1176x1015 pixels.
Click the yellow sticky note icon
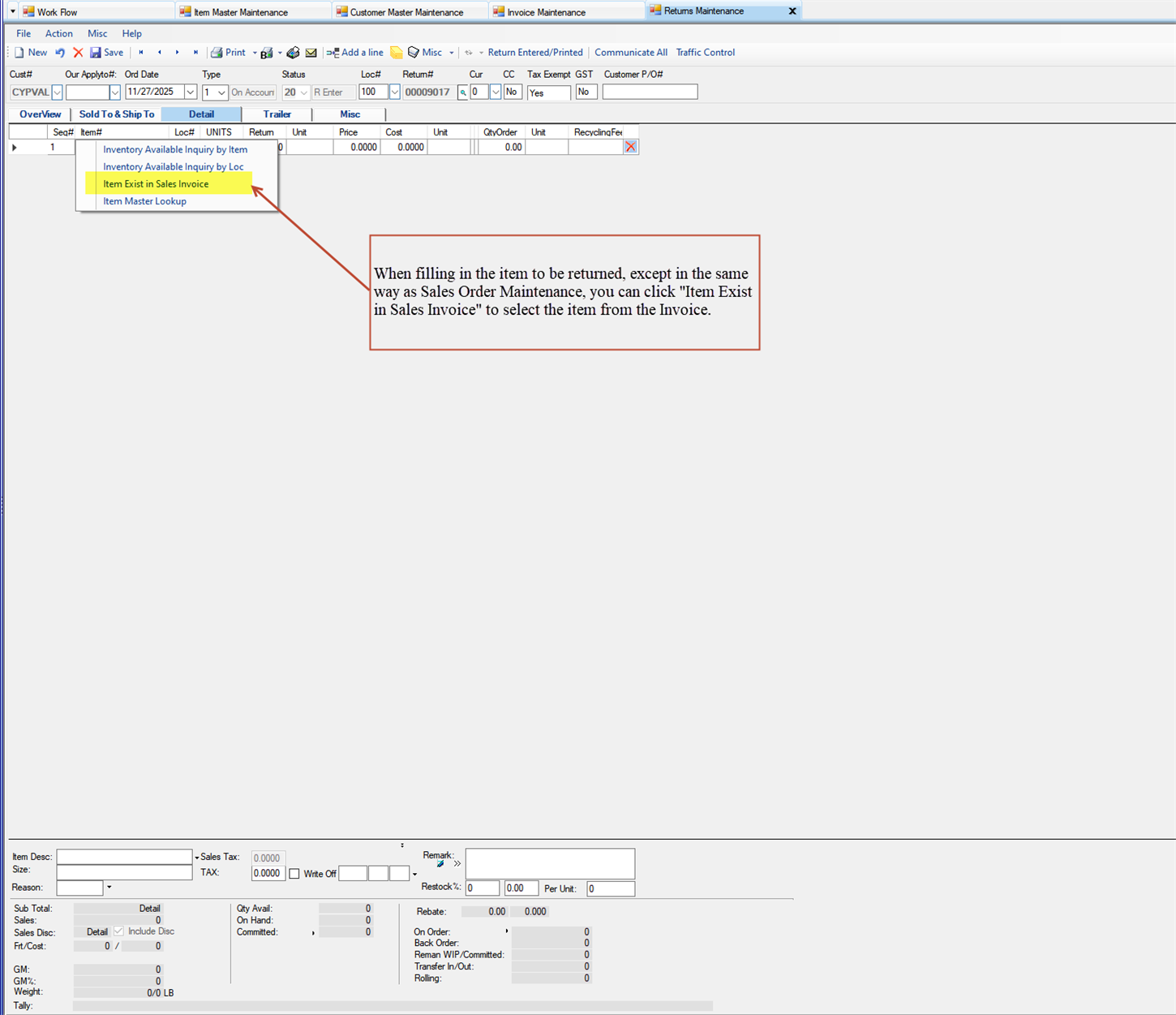click(x=396, y=53)
